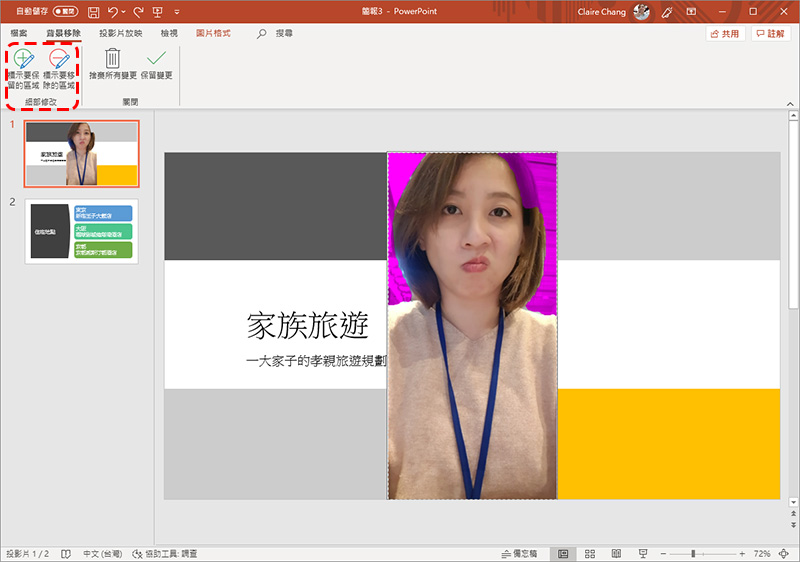Image resolution: width=800 pixels, height=562 pixels.
Task: Go to next slide double-arrow
Action: tap(793, 525)
